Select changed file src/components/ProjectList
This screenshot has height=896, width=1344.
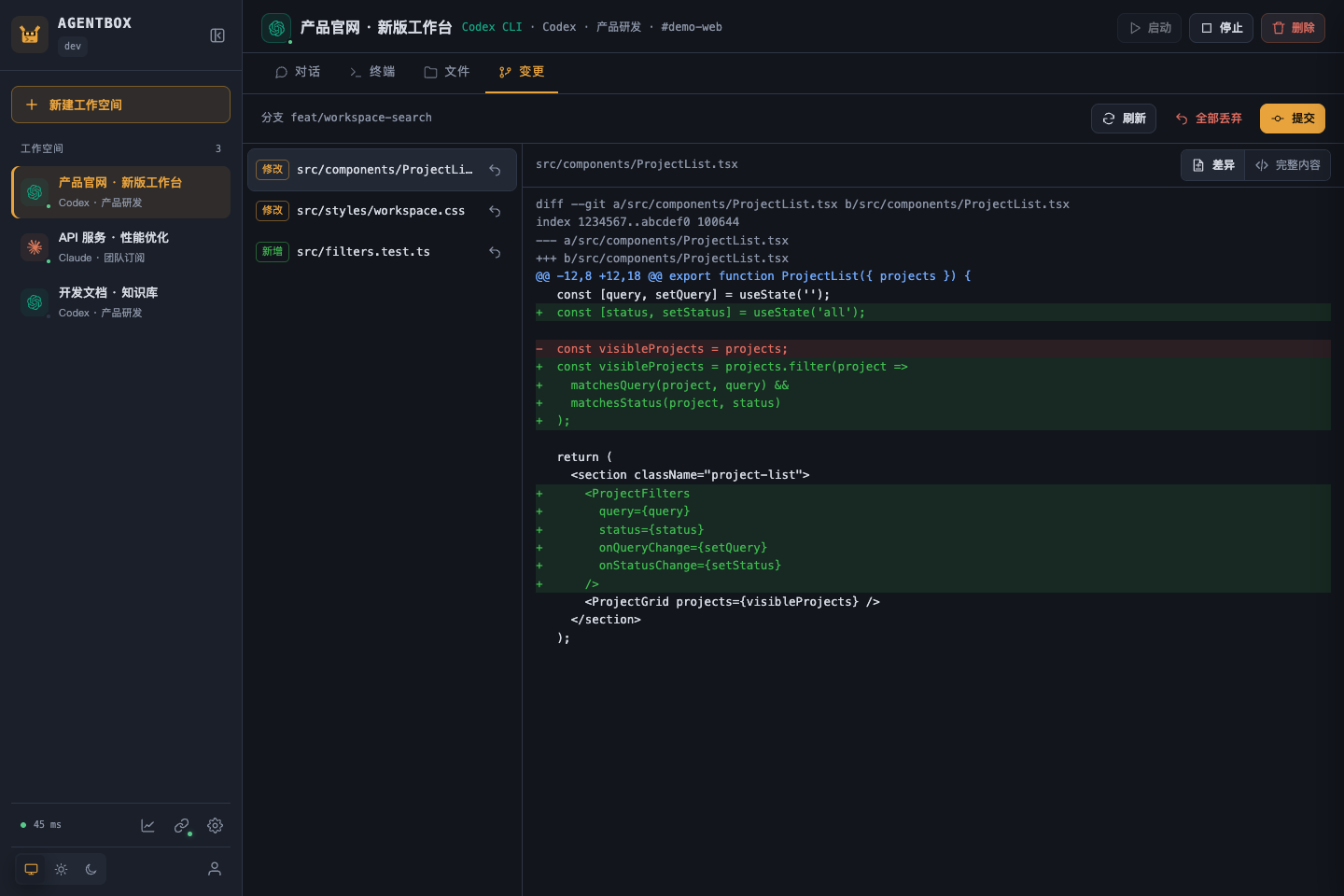(x=382, y=170)
